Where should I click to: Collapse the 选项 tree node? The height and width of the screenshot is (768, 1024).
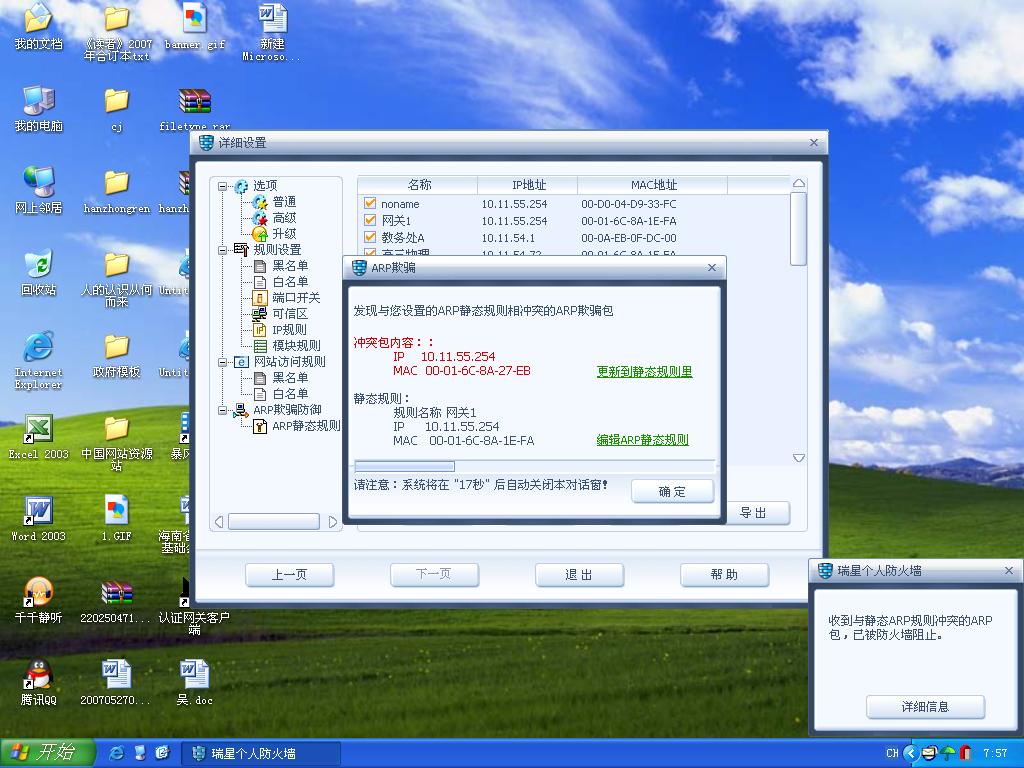tap(222, 186)
